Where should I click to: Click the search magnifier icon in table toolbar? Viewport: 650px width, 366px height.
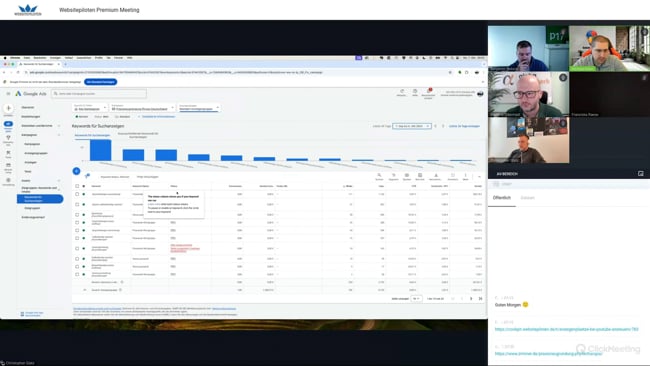(379, 175)
